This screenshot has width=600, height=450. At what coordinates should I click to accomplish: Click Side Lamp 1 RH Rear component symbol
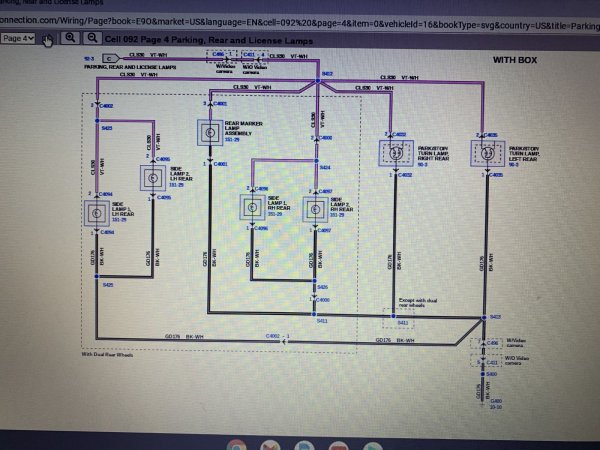tap(252, 207)
